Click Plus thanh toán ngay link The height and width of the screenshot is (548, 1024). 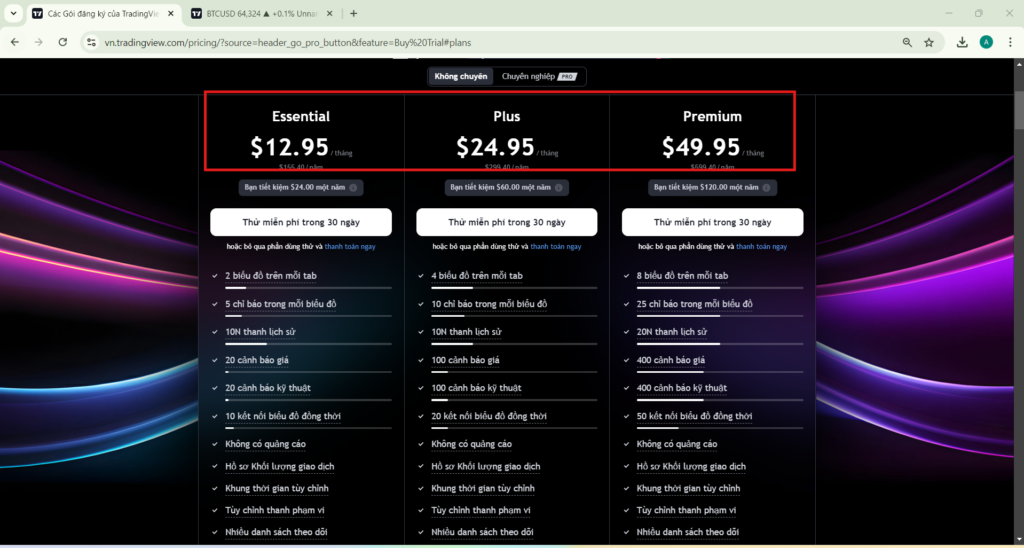coord(556,247)
